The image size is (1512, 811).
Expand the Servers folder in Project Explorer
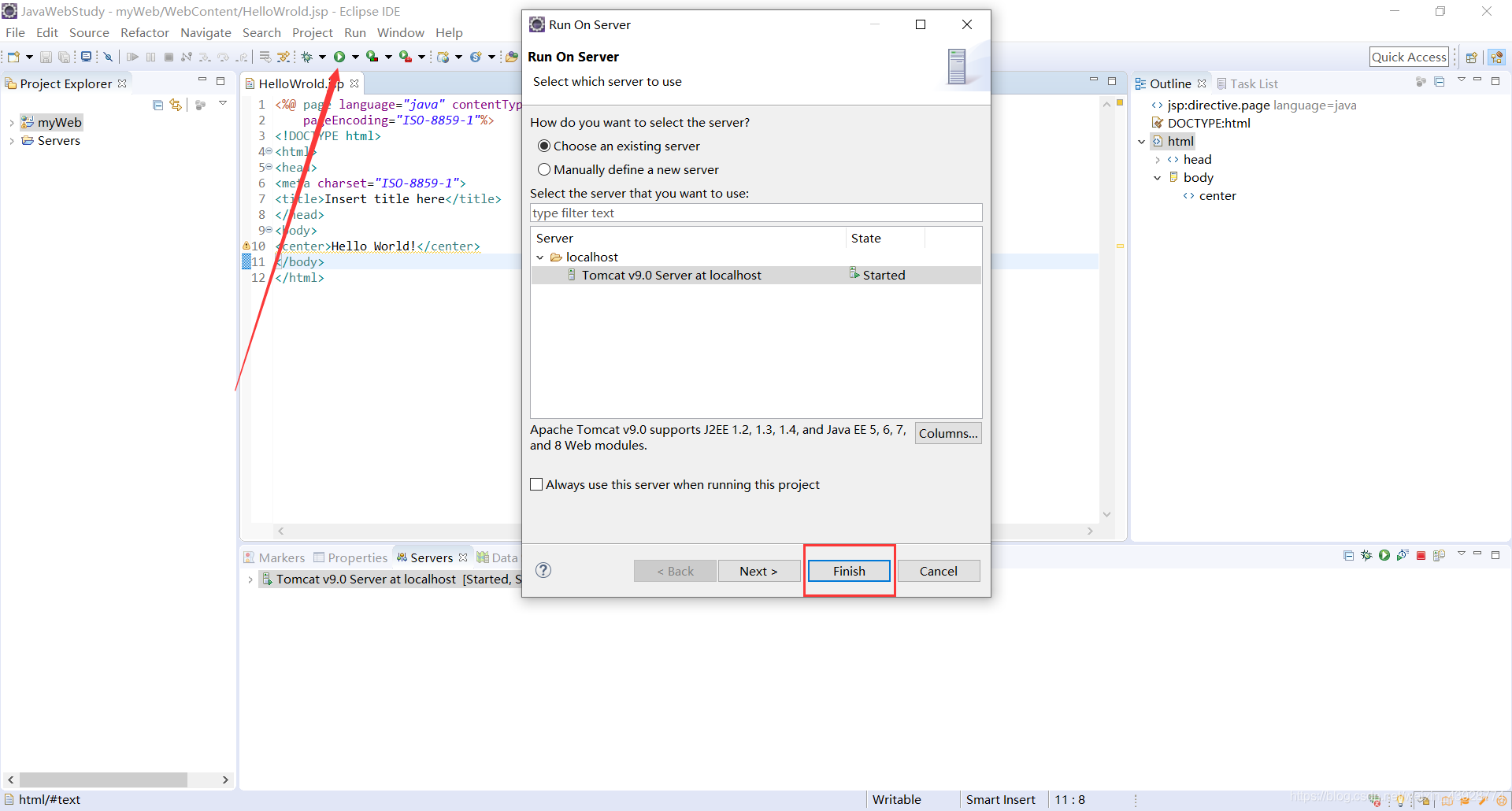(x=12, y=141)
